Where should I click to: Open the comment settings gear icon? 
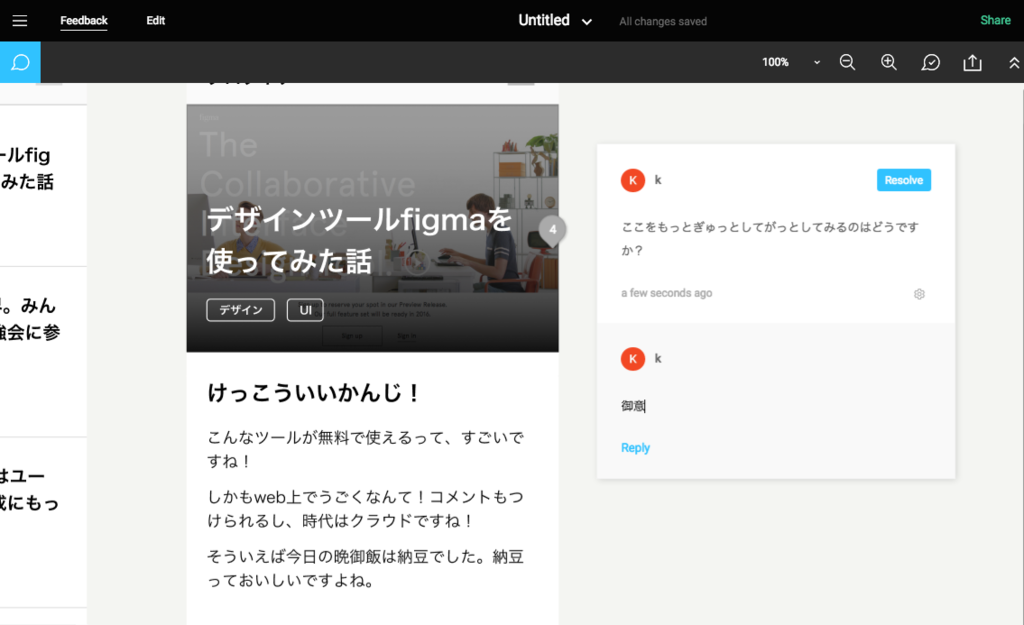919,294
